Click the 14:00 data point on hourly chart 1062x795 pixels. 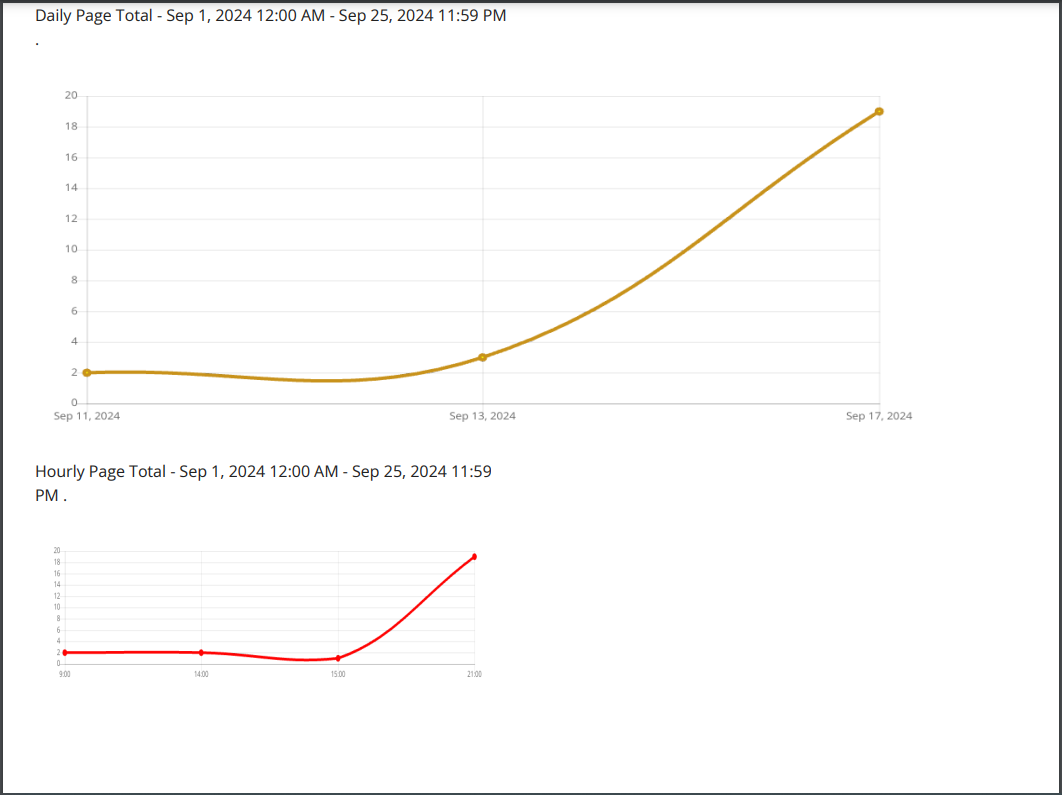(x=201, y=652)
